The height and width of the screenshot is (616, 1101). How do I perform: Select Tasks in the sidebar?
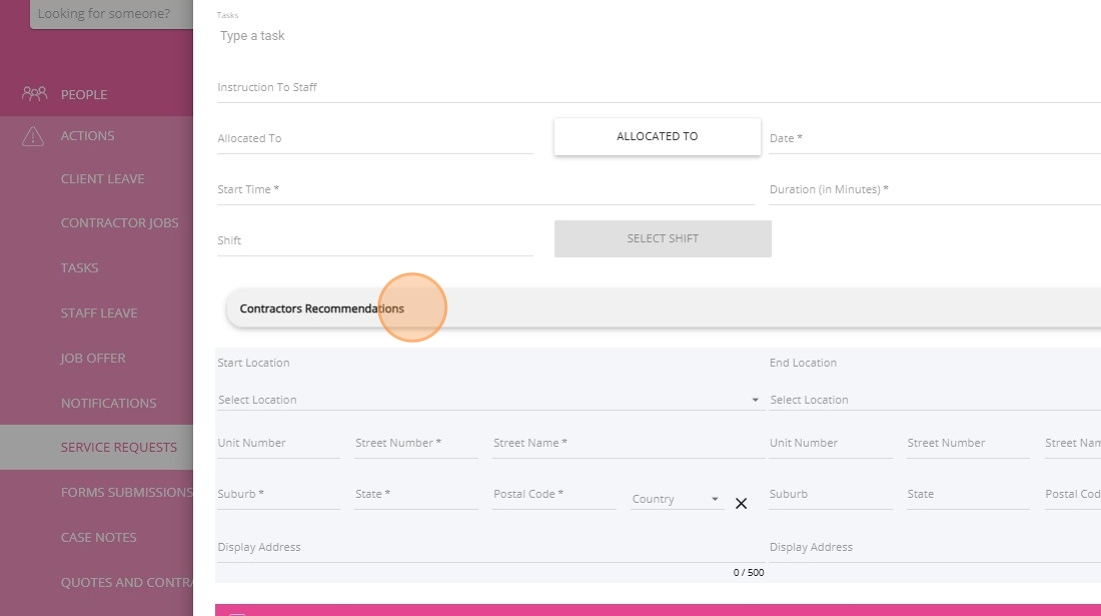[80, 268]
